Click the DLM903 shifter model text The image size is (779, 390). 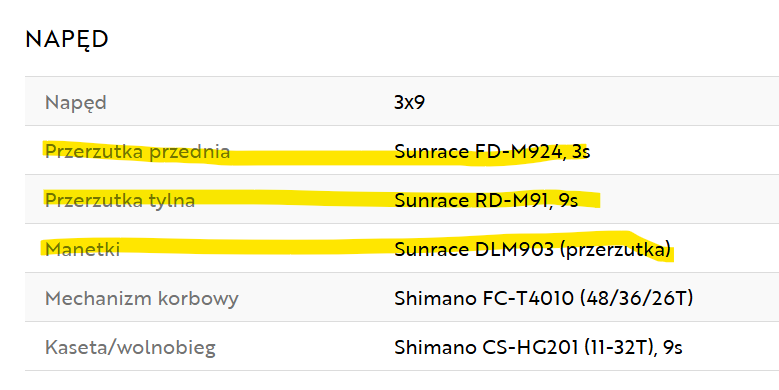[514, 249]
